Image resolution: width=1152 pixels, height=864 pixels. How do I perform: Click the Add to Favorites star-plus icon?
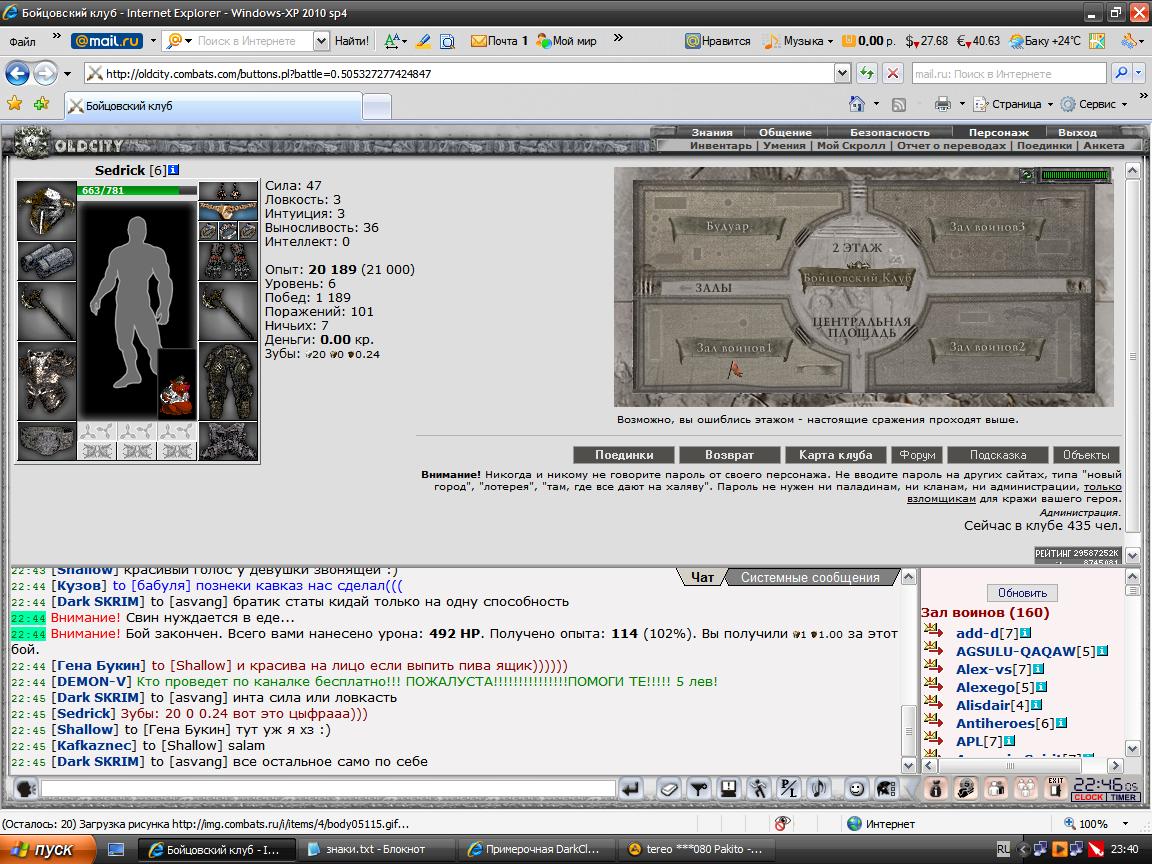pos(41,104)
